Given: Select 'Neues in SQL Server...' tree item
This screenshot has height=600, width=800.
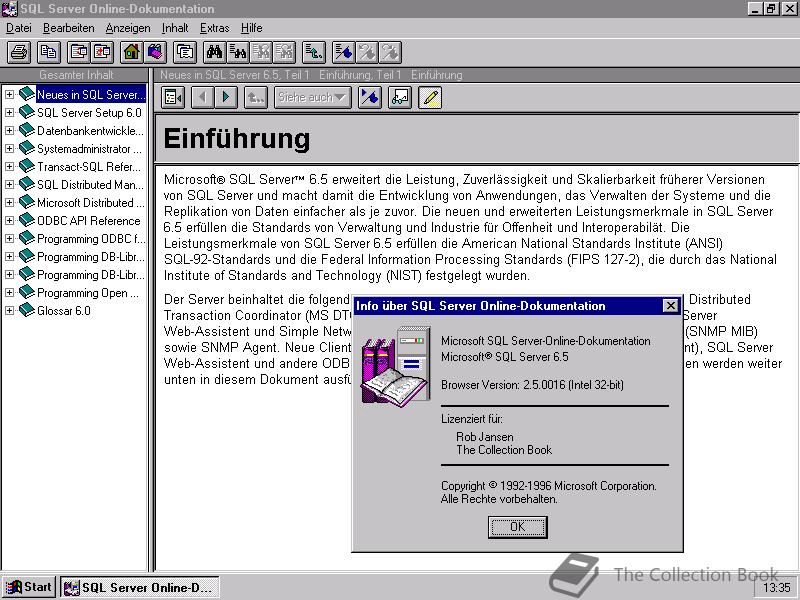Looking at the screenshot, I should click(91, 94).
